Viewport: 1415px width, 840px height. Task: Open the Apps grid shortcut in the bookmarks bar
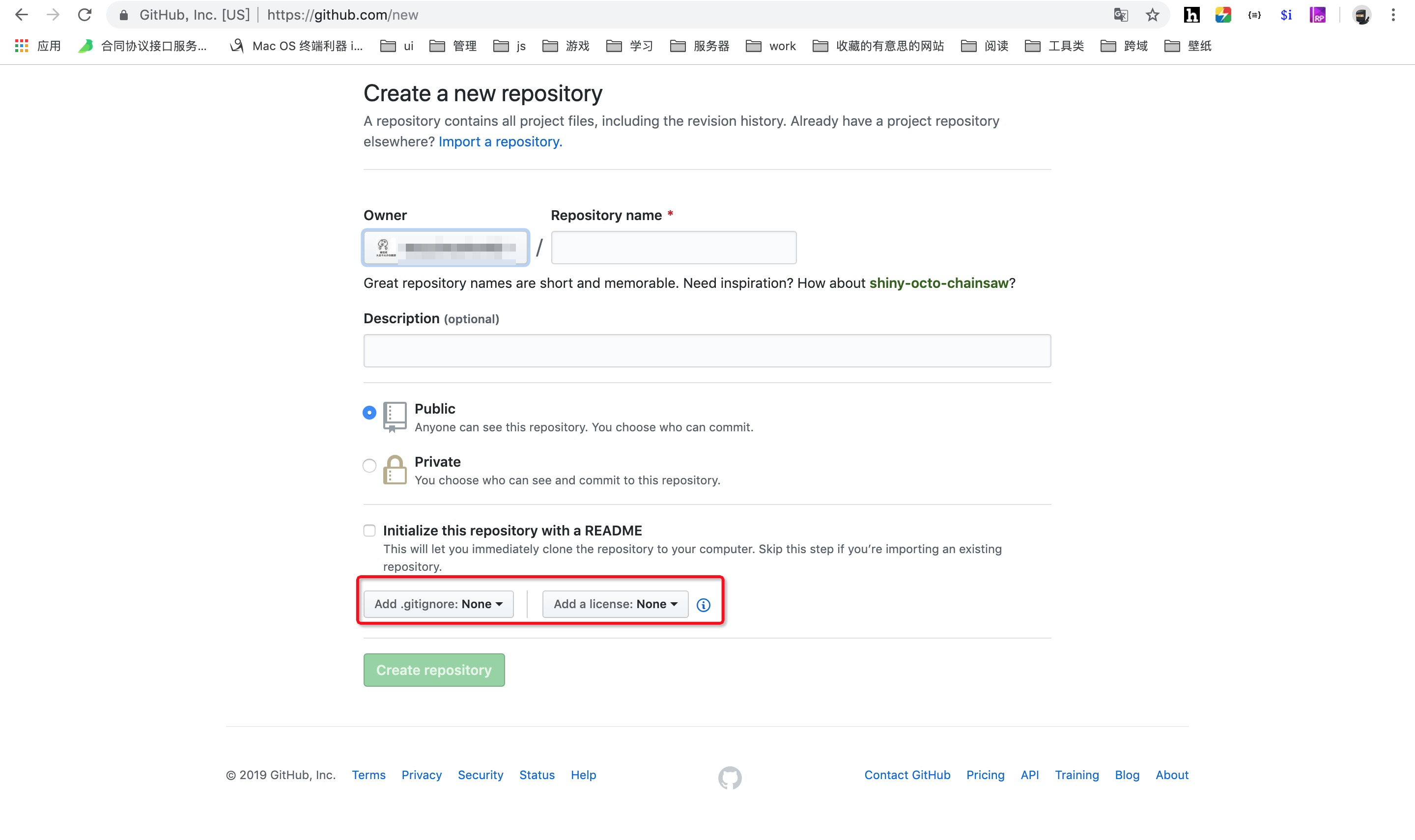pyautogui.click(x=22, y=46)
